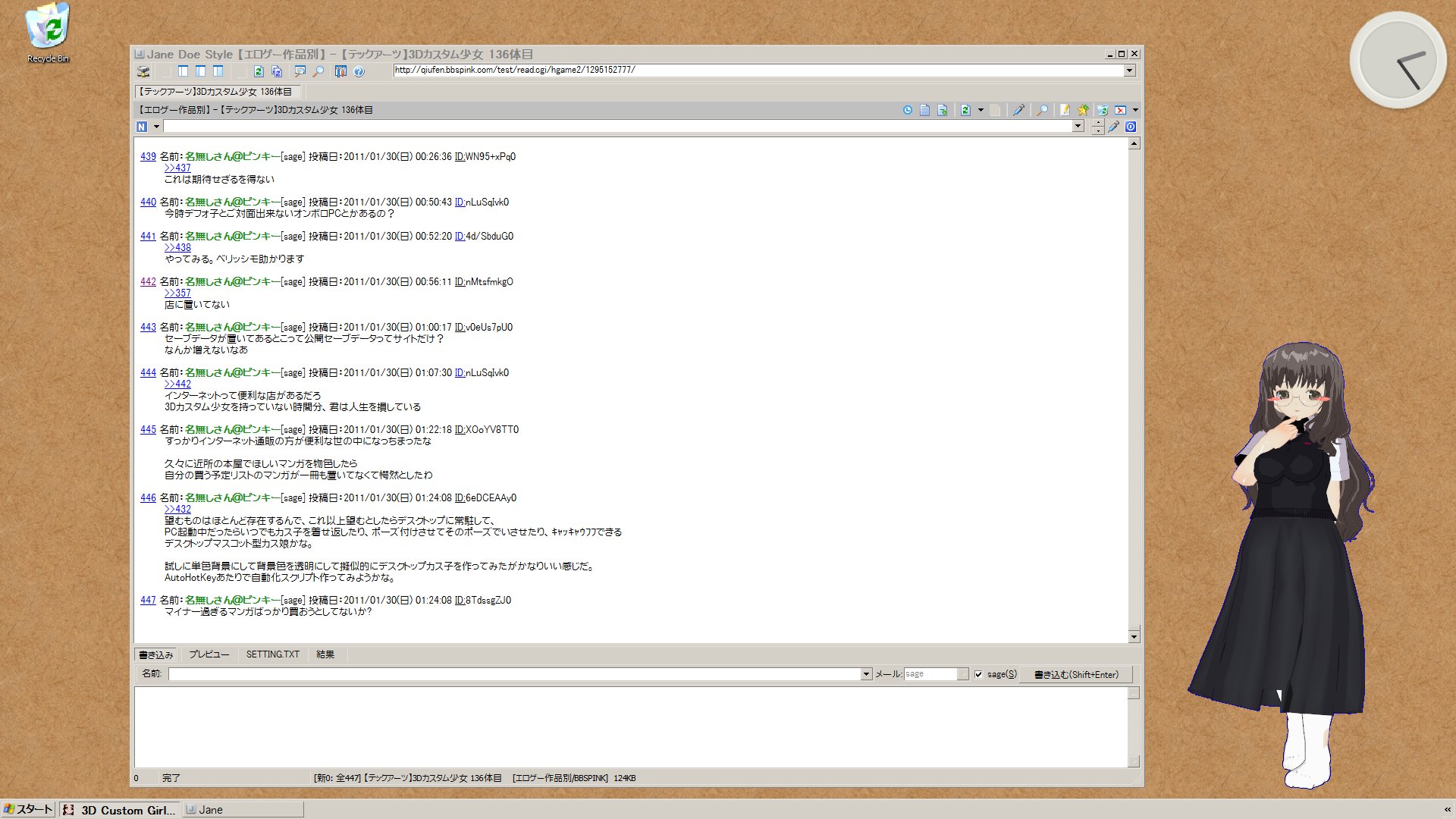The width and height of the screenshot is (1456, 819).
Task: Expand the name field dropdown arrow
Action: click(866, 674)
